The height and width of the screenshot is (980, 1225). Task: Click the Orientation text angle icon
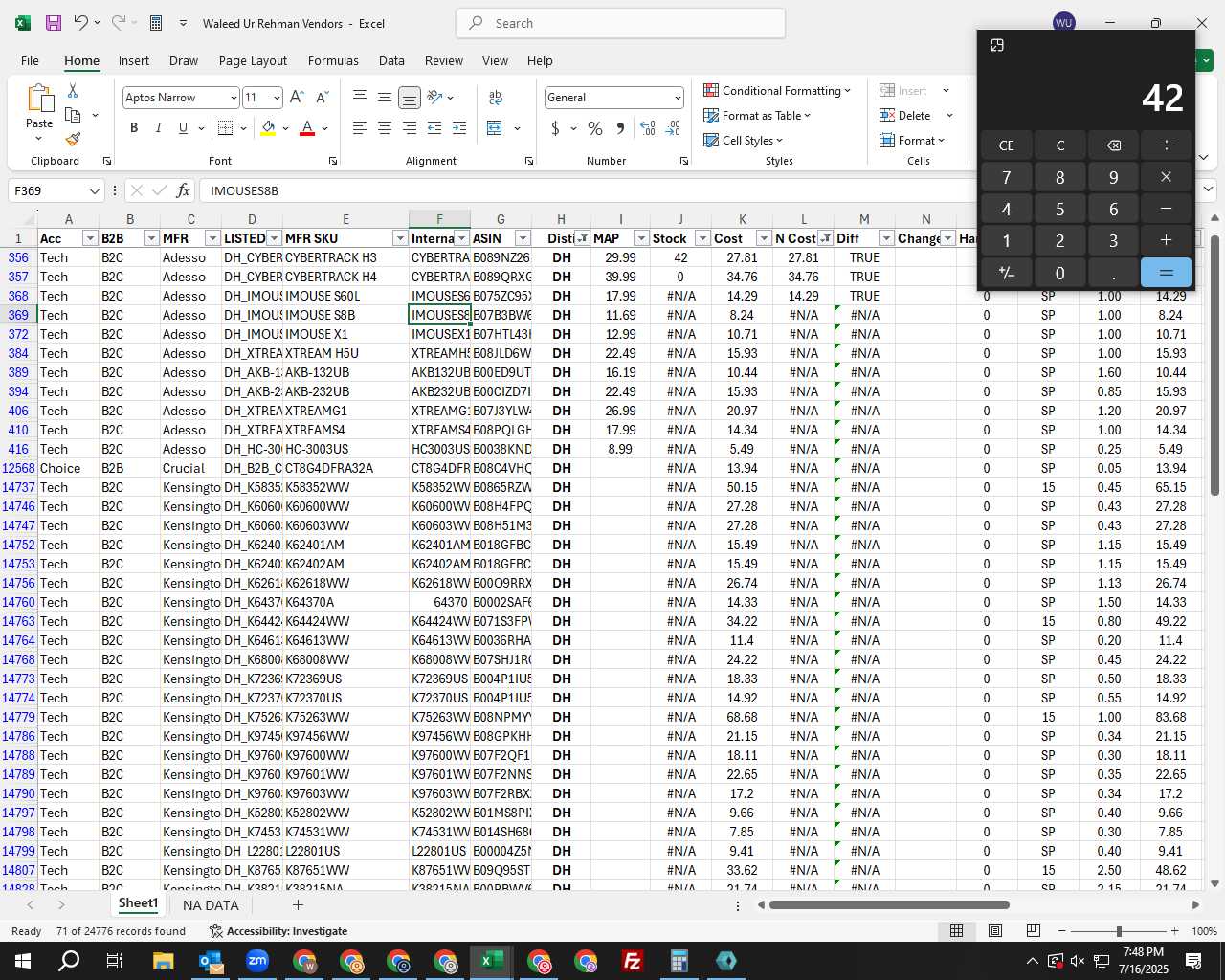(x=434, y=98)
